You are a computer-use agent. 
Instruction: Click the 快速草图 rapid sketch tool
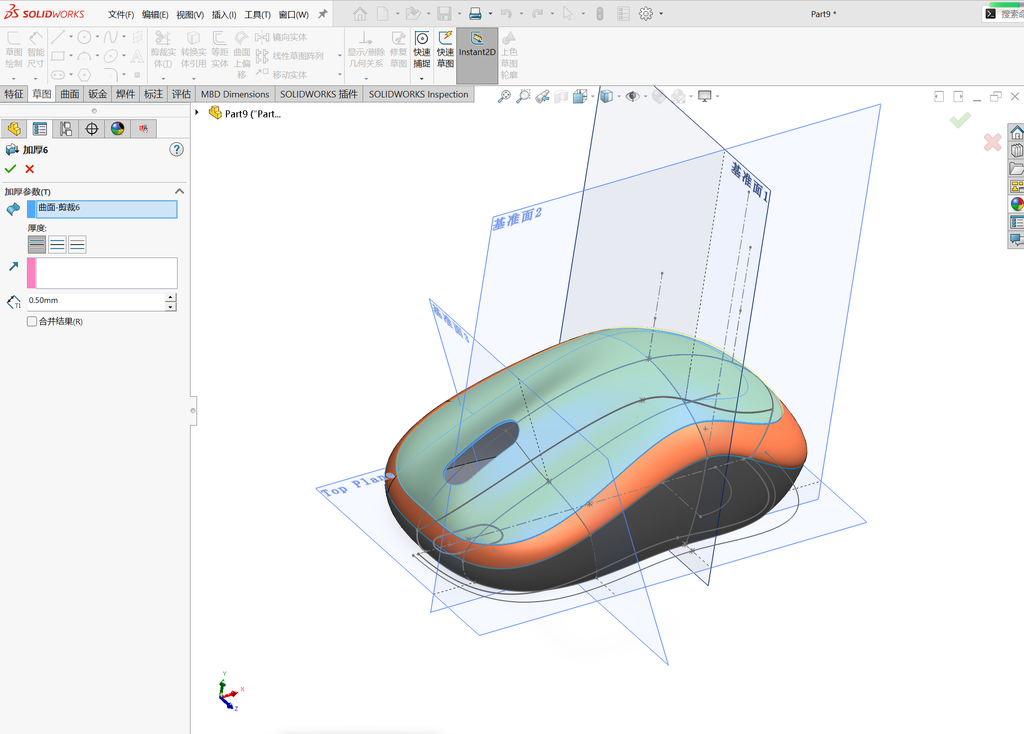[445, 50]
